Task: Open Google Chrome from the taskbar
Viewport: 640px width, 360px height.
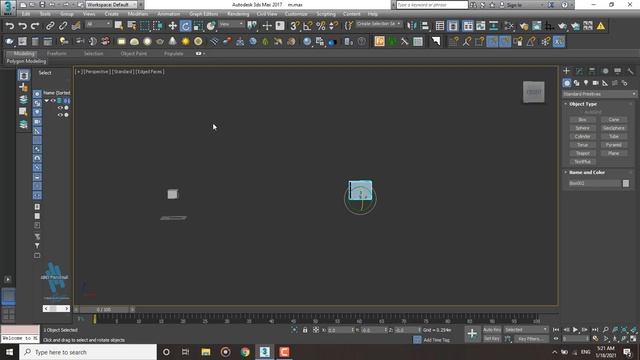Action: click(x=245, y=352)
